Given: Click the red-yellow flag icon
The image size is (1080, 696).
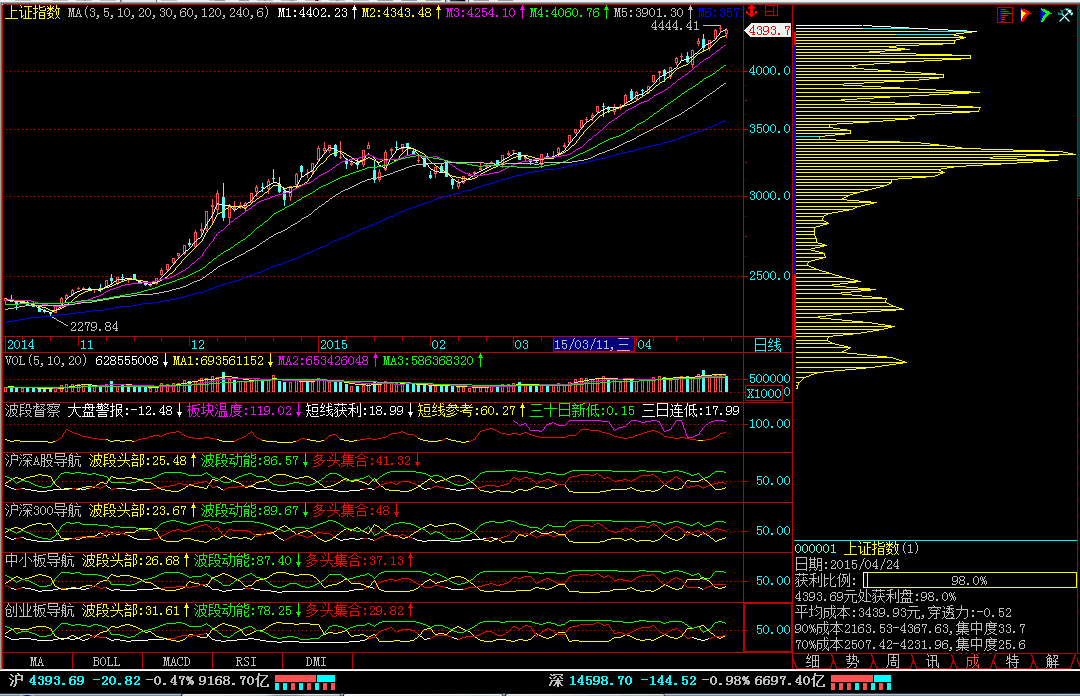Looking at the screenshot, I should 1026,14.
